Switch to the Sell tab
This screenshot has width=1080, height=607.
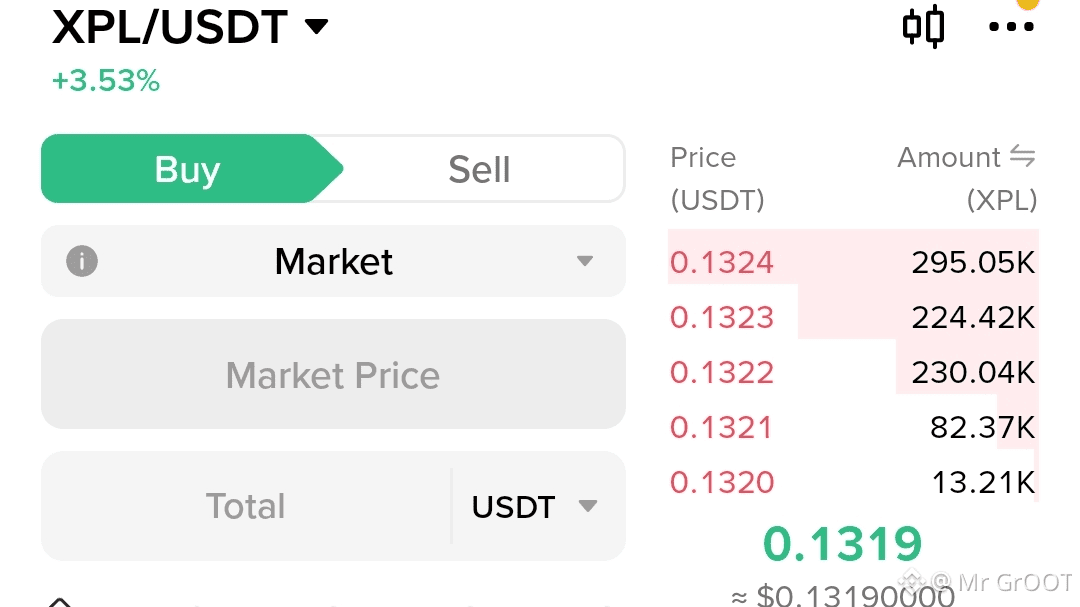(479, 170)
